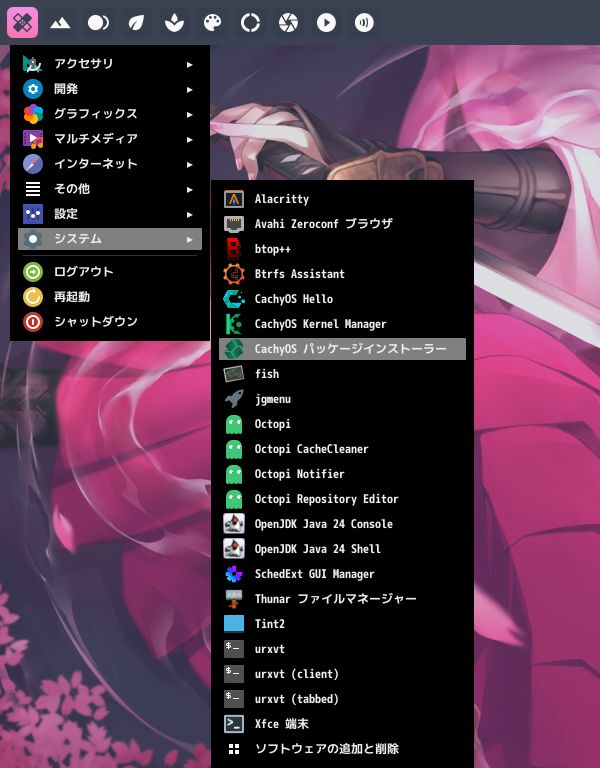Open the camera shutter icon in panel
600x768 pixels.
tap(288, 23)
